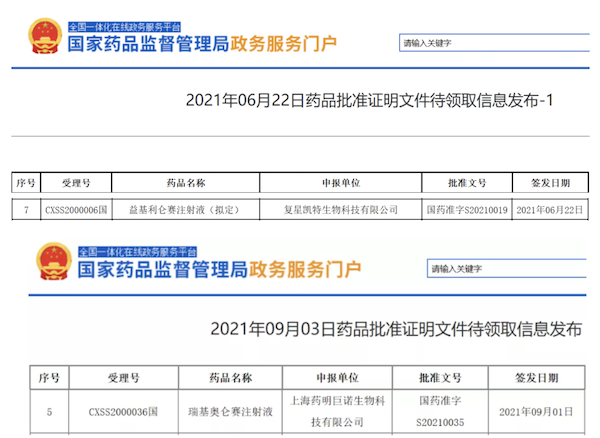Select the cell CXSS2000006国
The width and height of the screenshot is (600, 438).
coord(76,210)
